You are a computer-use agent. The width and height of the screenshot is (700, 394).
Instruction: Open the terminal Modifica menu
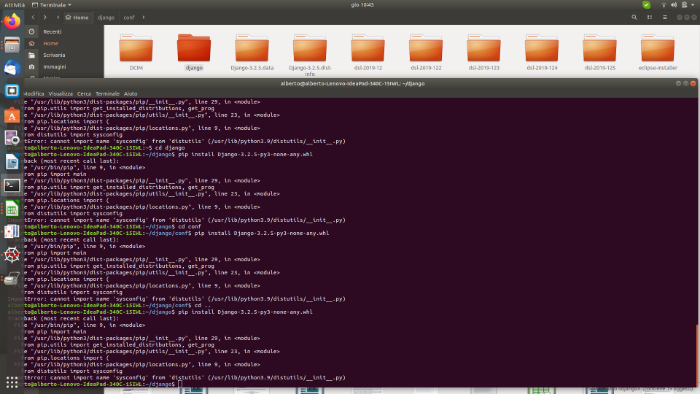[x=34, y=94]
